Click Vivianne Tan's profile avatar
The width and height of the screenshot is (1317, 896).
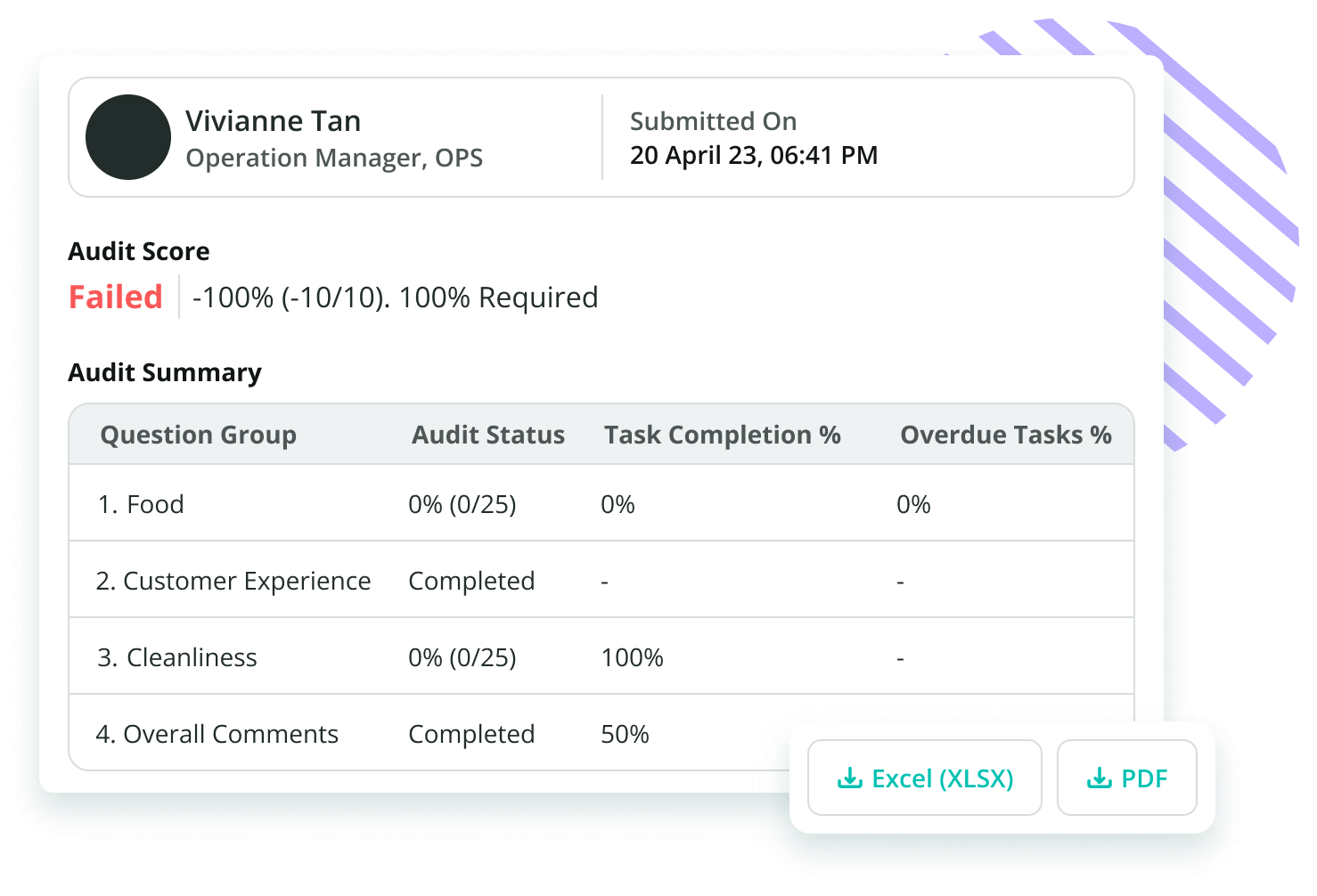[127, 137]
